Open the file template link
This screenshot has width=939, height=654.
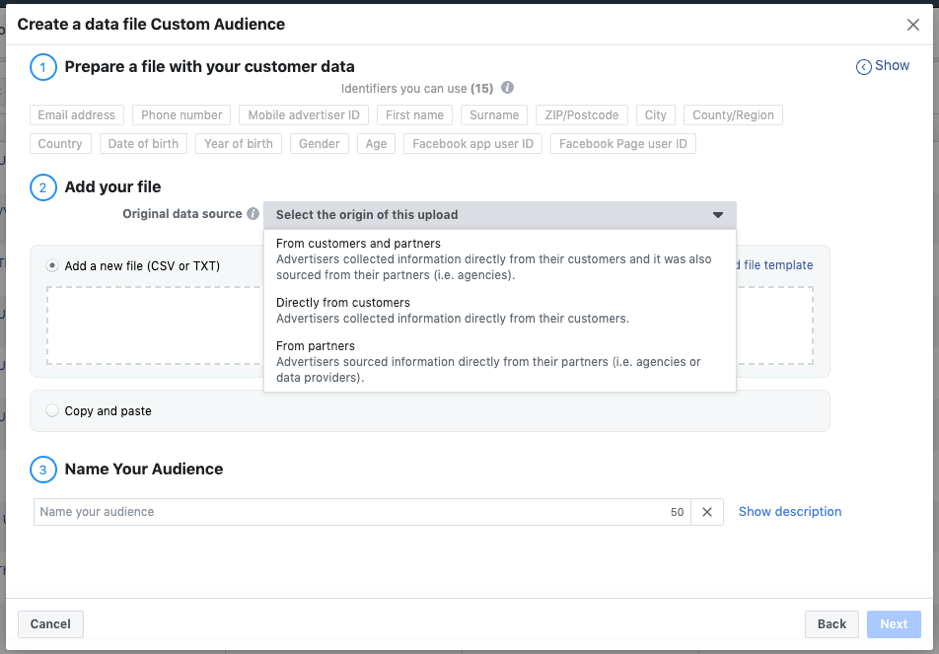pyautogui.click(x=774, y=265)
